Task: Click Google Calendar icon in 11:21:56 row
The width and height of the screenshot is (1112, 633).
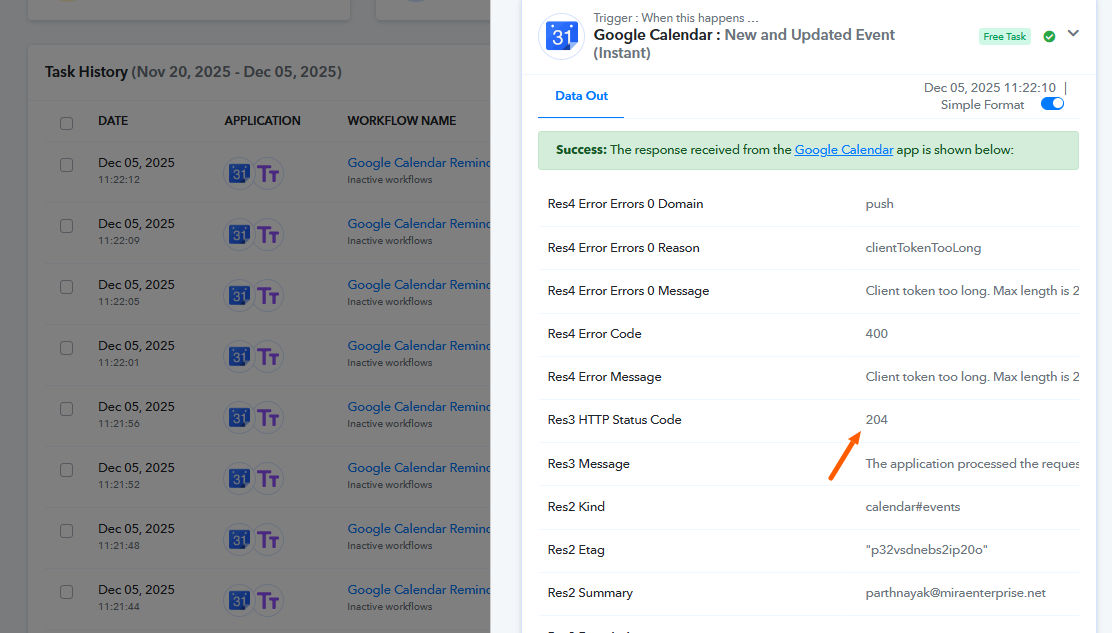Action: (x=238, y=418)
